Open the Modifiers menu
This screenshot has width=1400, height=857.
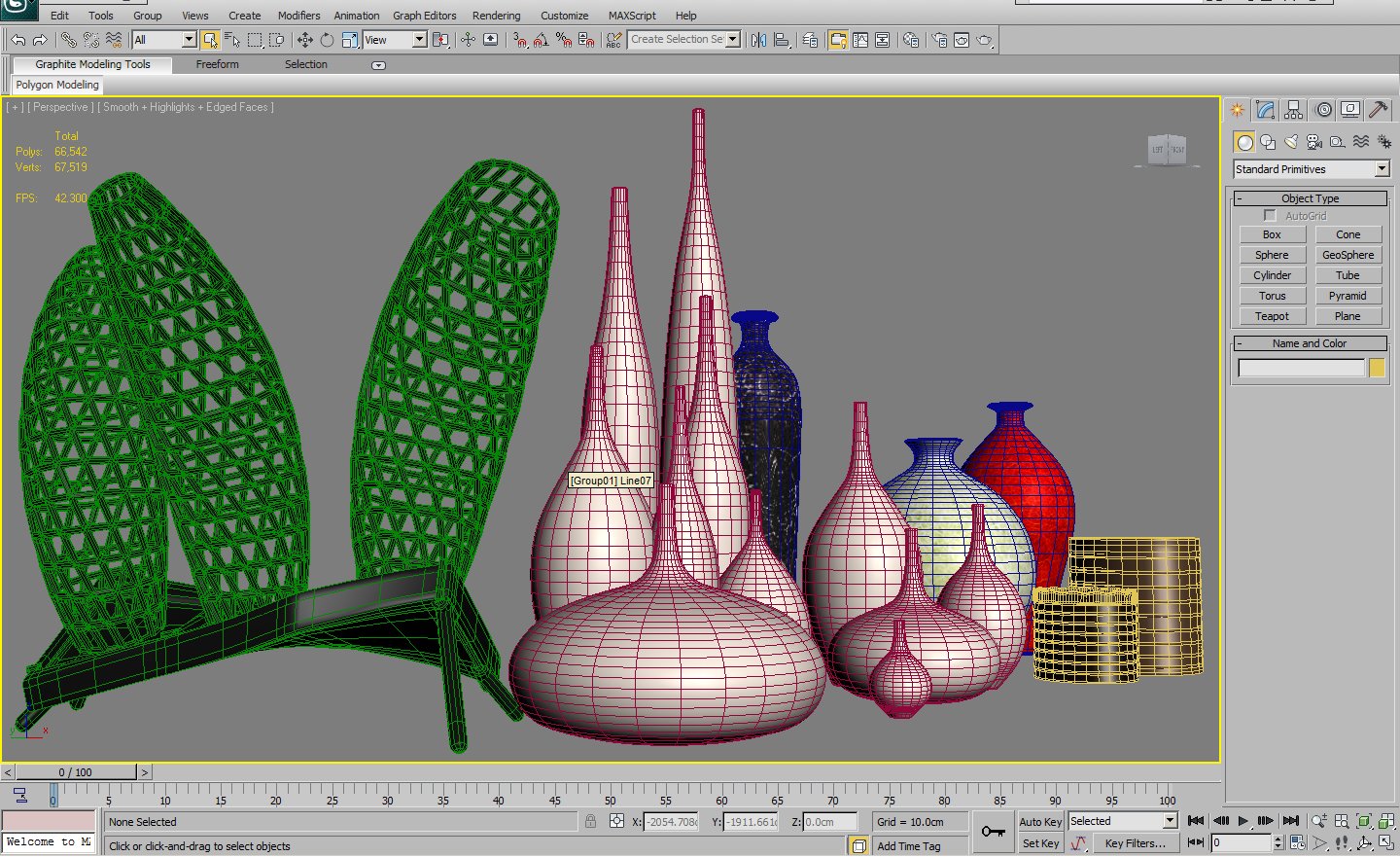(x=298, y=15)
